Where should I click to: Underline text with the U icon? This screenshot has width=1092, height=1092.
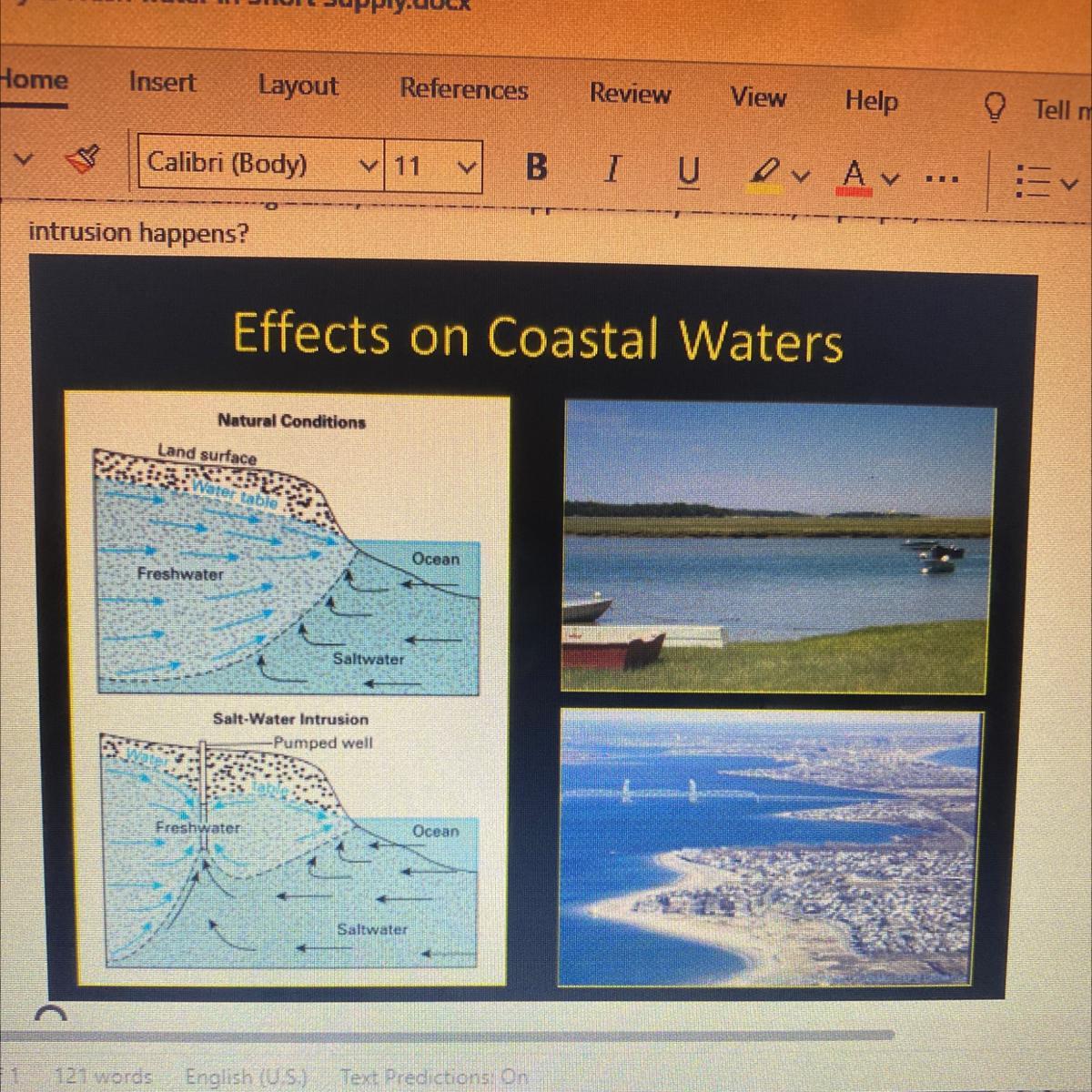coord(690,170)
